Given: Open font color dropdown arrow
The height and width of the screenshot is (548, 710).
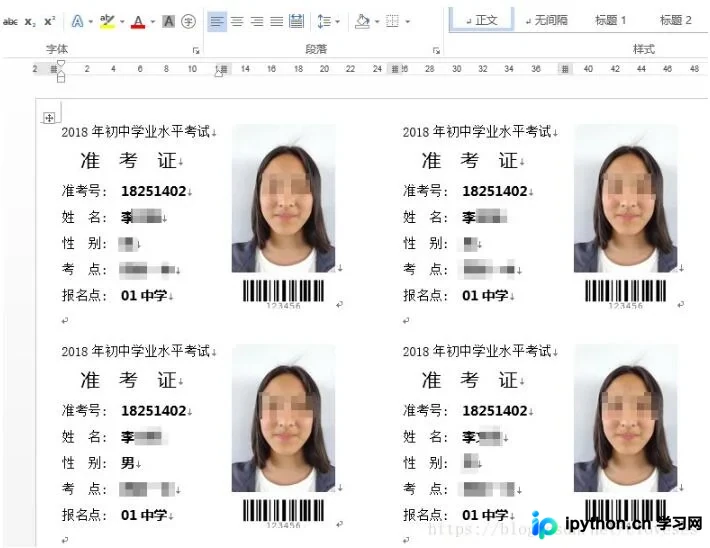Looking at the screenshot, I should point(153,21).
